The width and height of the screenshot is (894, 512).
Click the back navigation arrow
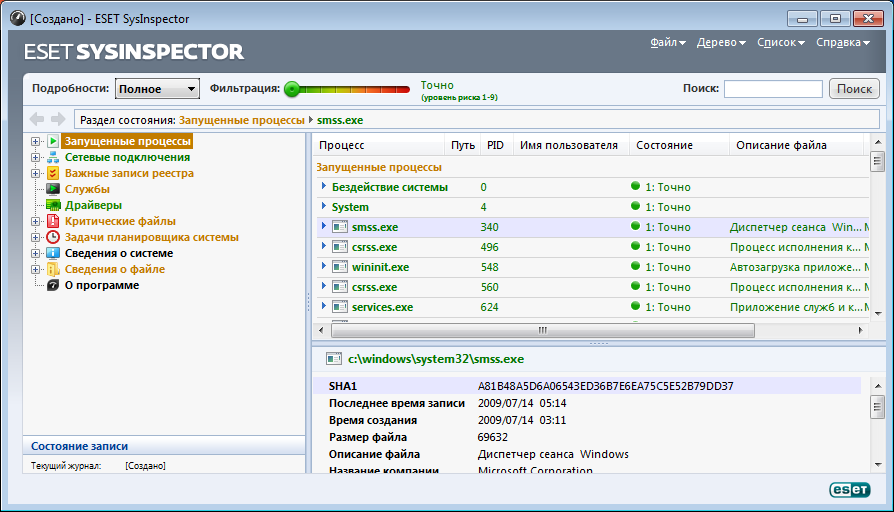click(37, 119)
